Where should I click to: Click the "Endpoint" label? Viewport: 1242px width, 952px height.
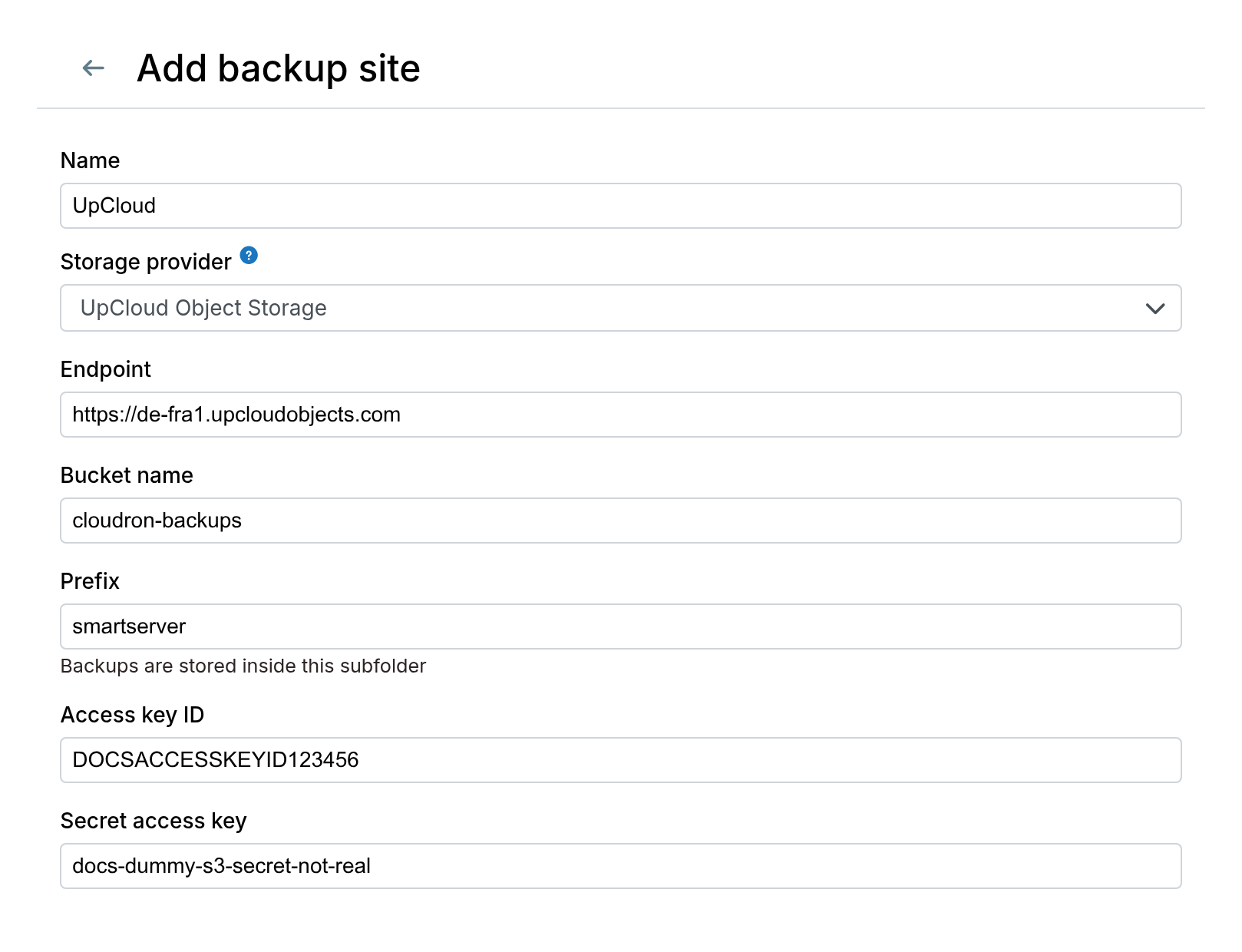(106, 369)
